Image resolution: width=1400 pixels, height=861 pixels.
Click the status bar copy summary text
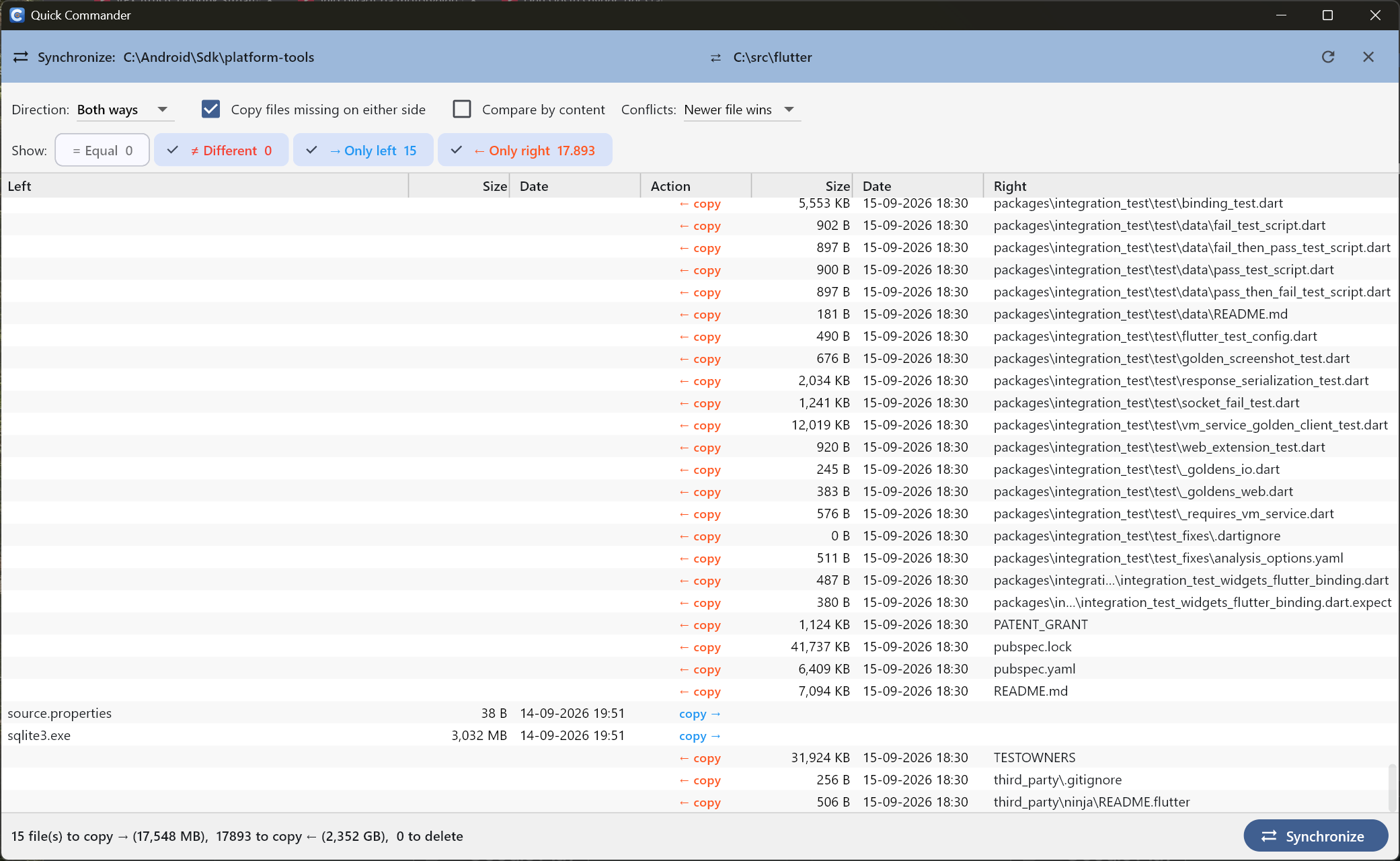pos(237,836)
